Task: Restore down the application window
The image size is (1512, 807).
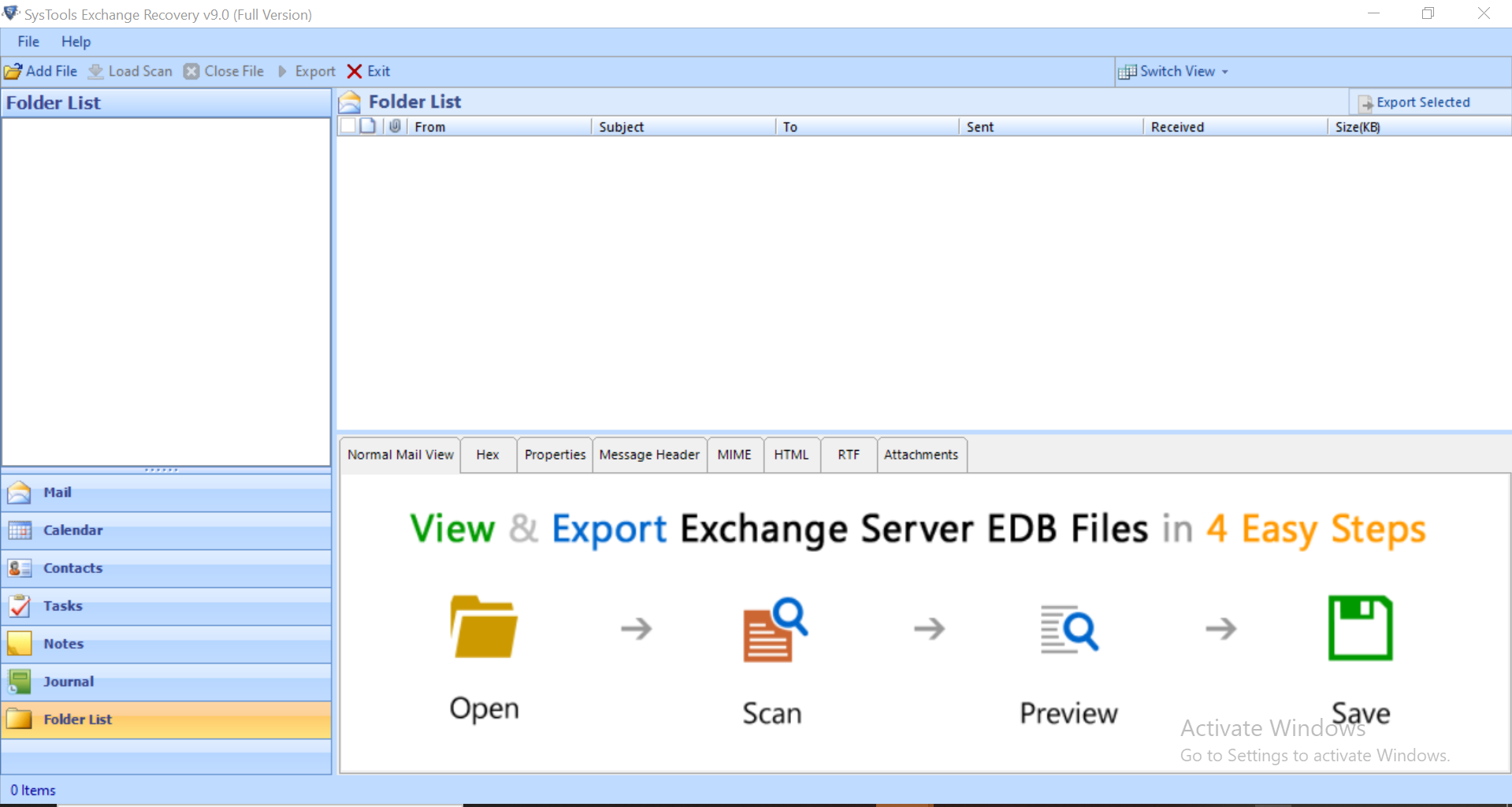Action: click(1428, 13)
